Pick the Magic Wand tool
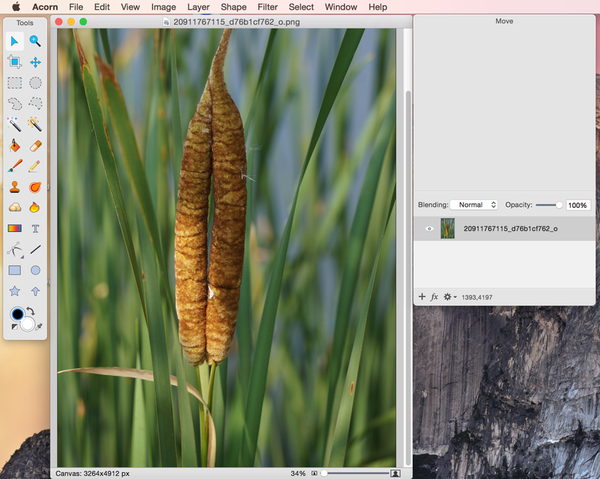This screenshot has width=600, height=479. pyautogui.click(x=15, y=124)
